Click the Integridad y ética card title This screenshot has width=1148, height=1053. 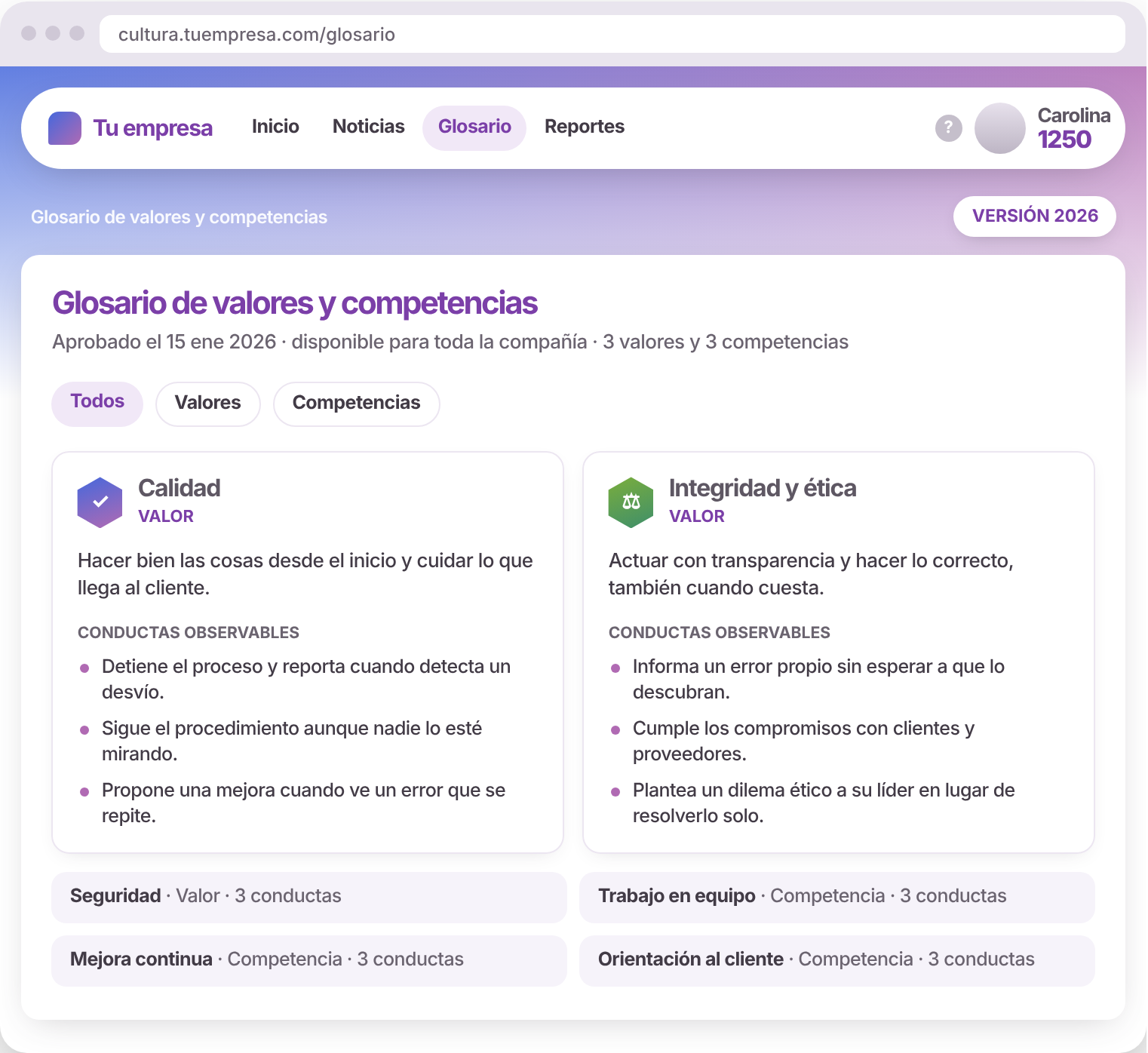pyautogui.click(x=763, y=488)
